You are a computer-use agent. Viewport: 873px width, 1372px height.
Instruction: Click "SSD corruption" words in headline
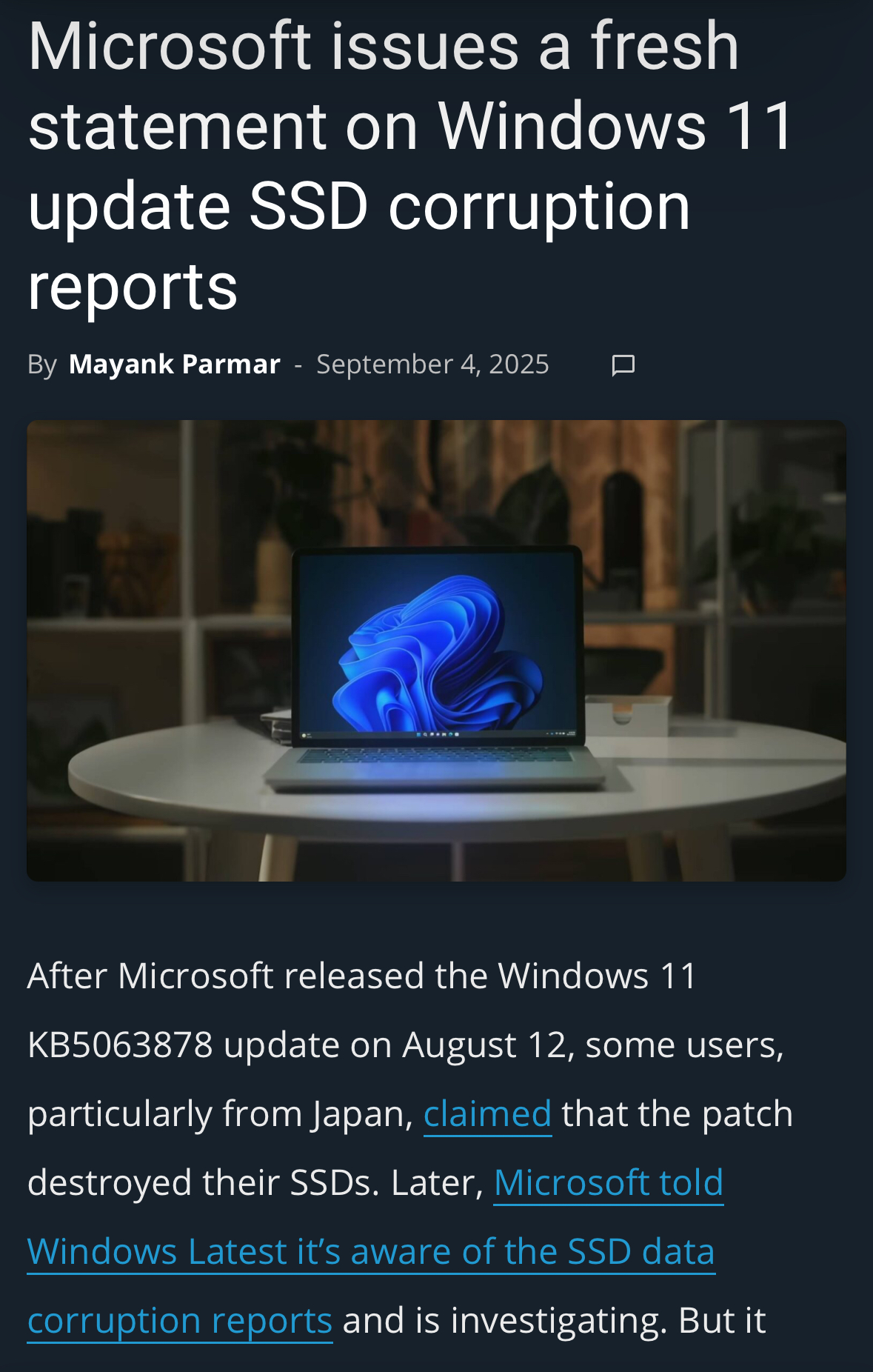click(x=469, y=207)
